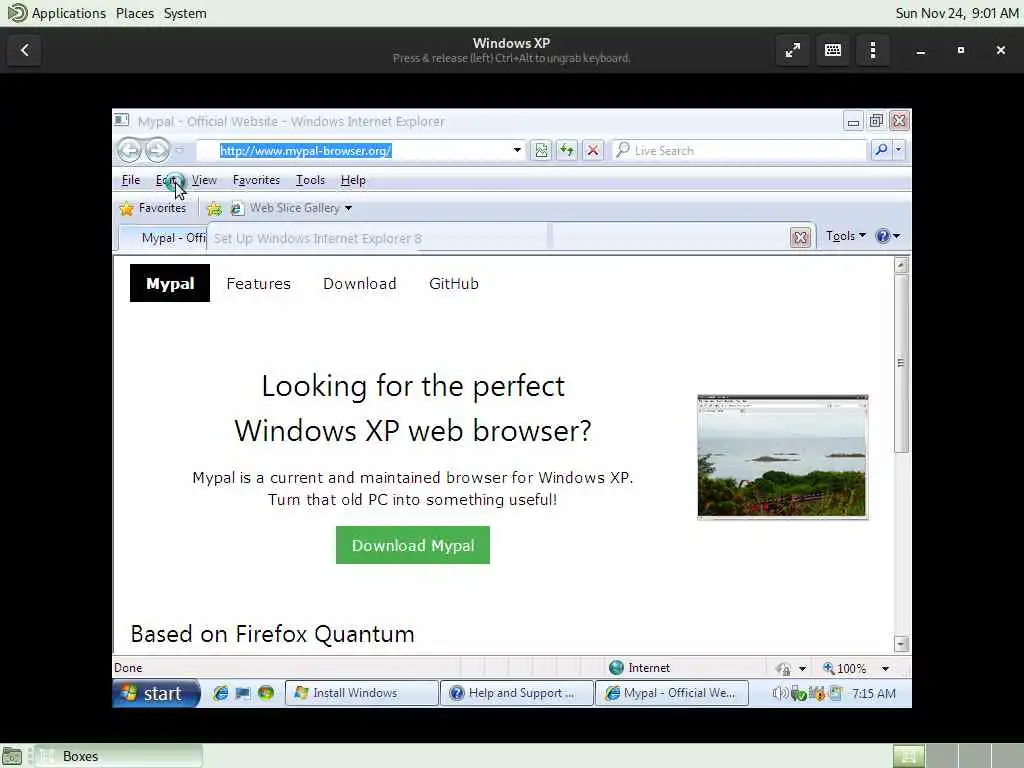
Task: Click the Show Desktop quick launch icon
Action: [243, 693]
